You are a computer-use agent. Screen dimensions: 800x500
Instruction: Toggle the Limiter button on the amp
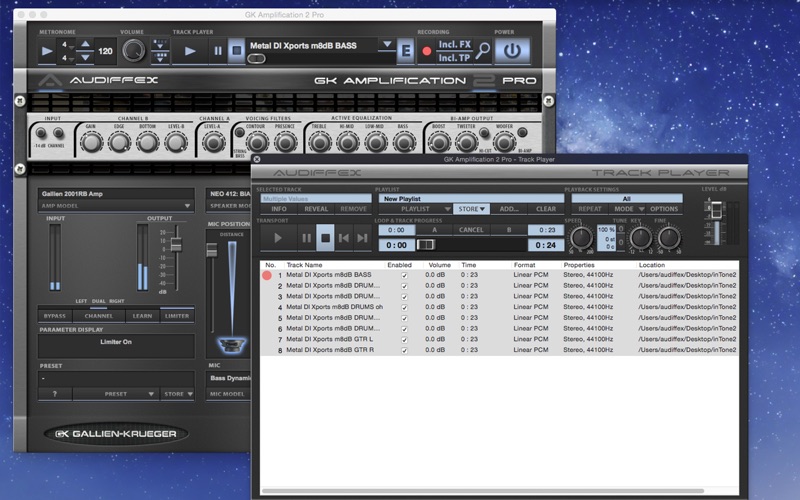click(178, 315)
